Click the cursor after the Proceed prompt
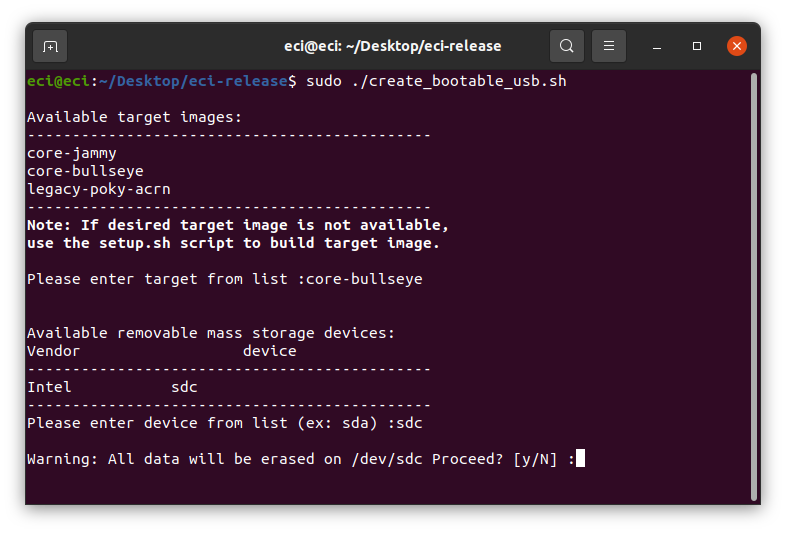This screenshot has width=786, height=533. click(x=580, y=458)
